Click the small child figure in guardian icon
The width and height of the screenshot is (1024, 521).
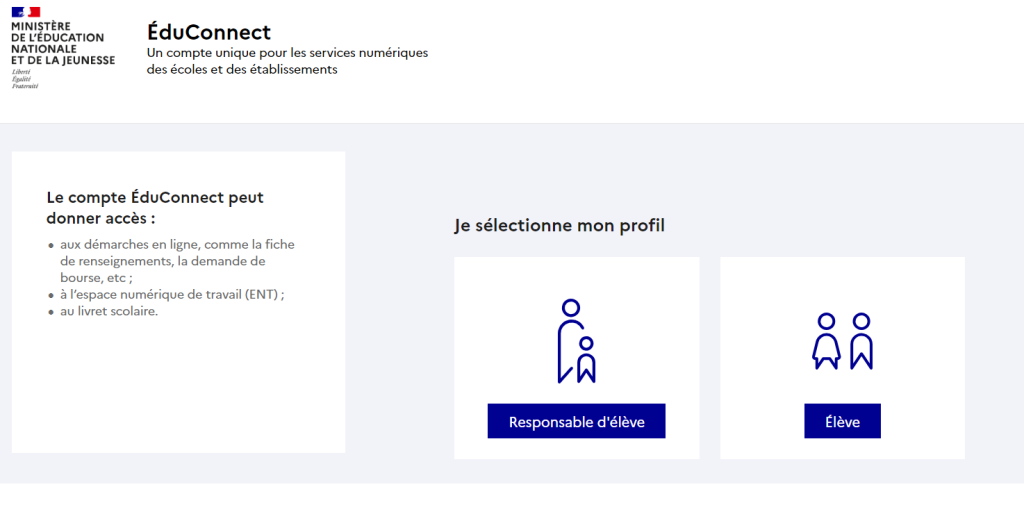[586, 360]
